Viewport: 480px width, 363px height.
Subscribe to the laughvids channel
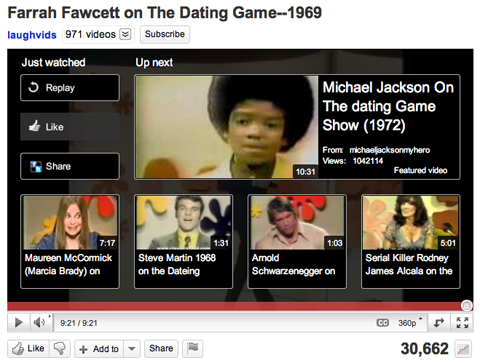pyautogui.click(x=165, y=34)
